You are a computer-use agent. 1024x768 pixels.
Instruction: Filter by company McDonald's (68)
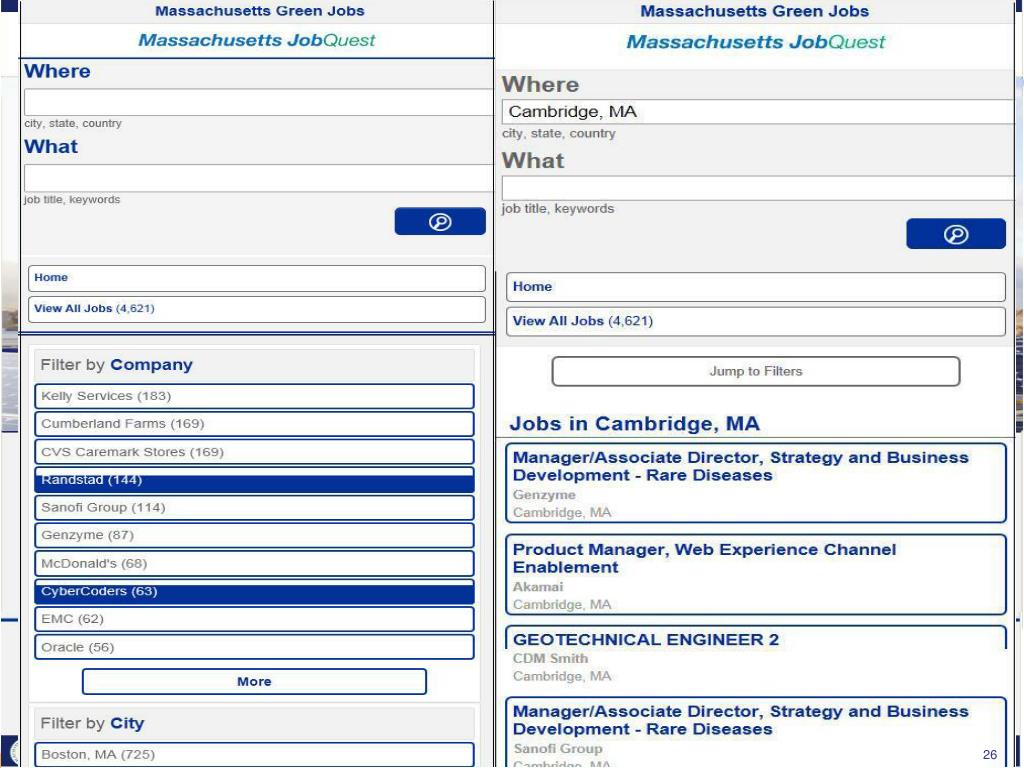tap(254, 564)
